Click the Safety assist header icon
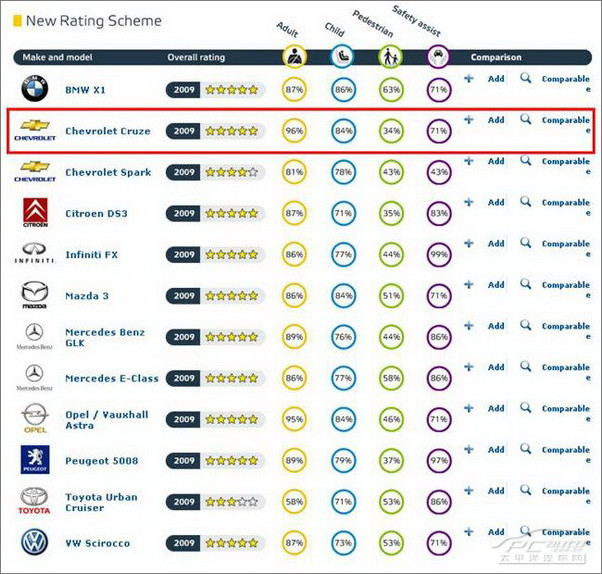602x574 pixels. [x=438, y=57]
